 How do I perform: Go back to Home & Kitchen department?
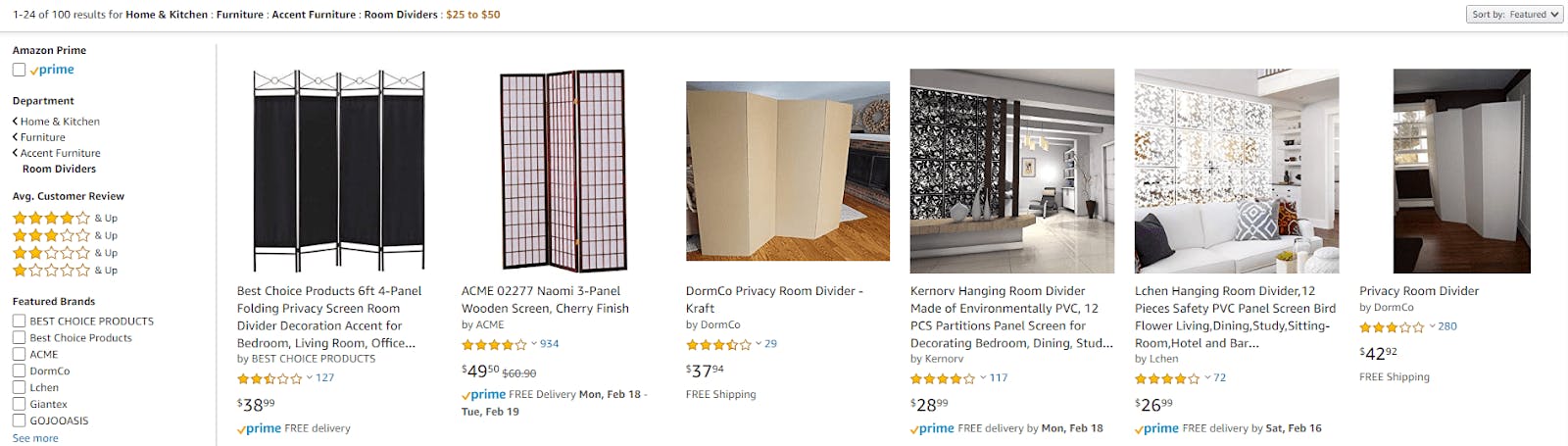pos(56,122)
